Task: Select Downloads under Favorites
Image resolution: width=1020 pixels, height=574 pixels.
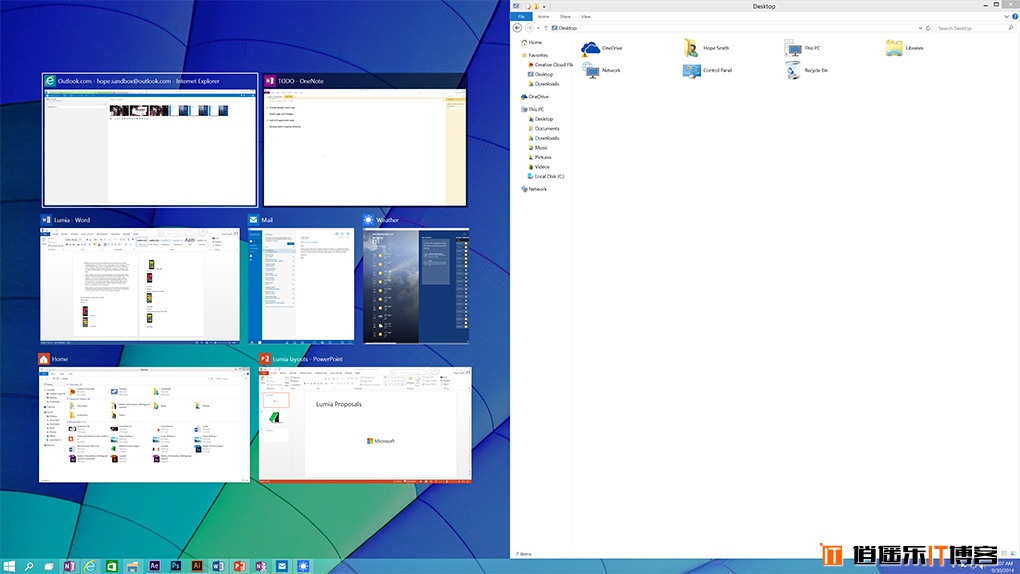Action: (543, 84)
